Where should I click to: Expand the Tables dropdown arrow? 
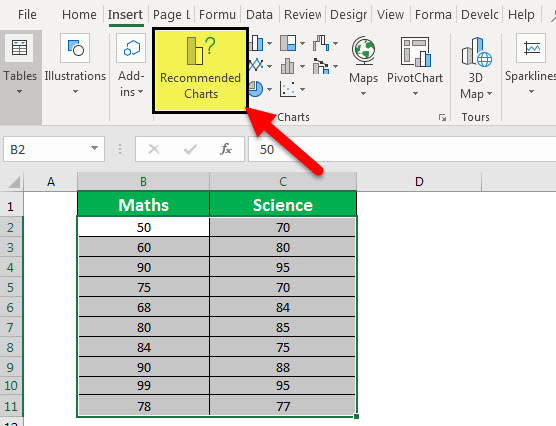click(20, 92)
